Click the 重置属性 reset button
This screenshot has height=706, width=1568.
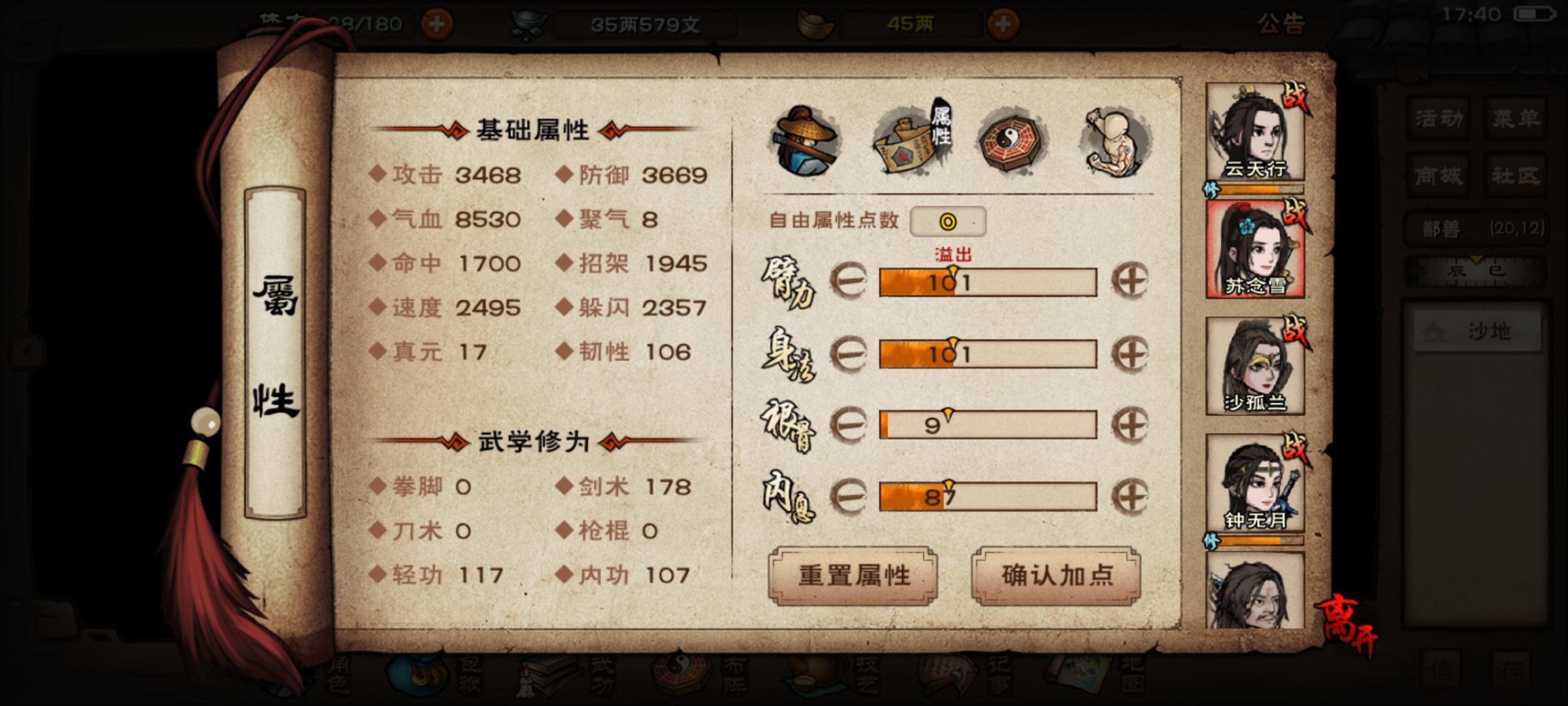pos(853,576)
